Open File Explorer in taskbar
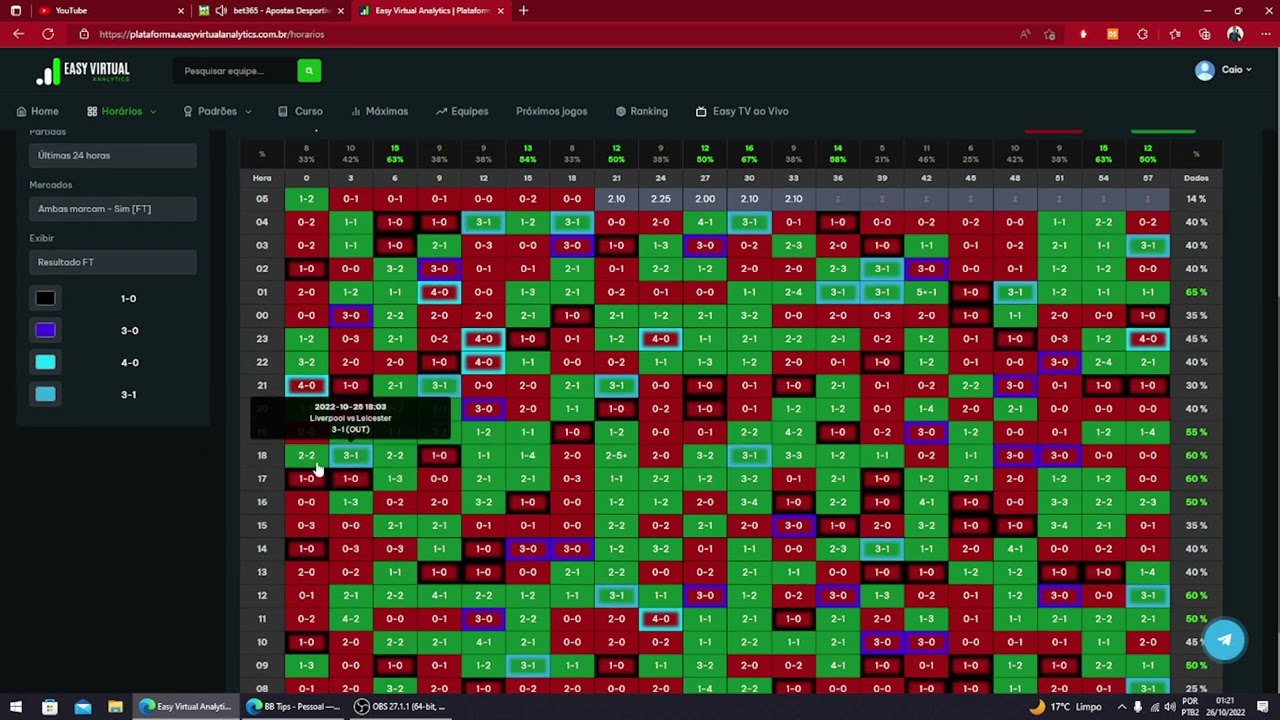The width and height of the screenshot is (1280, 720). [x=116, y=707]
